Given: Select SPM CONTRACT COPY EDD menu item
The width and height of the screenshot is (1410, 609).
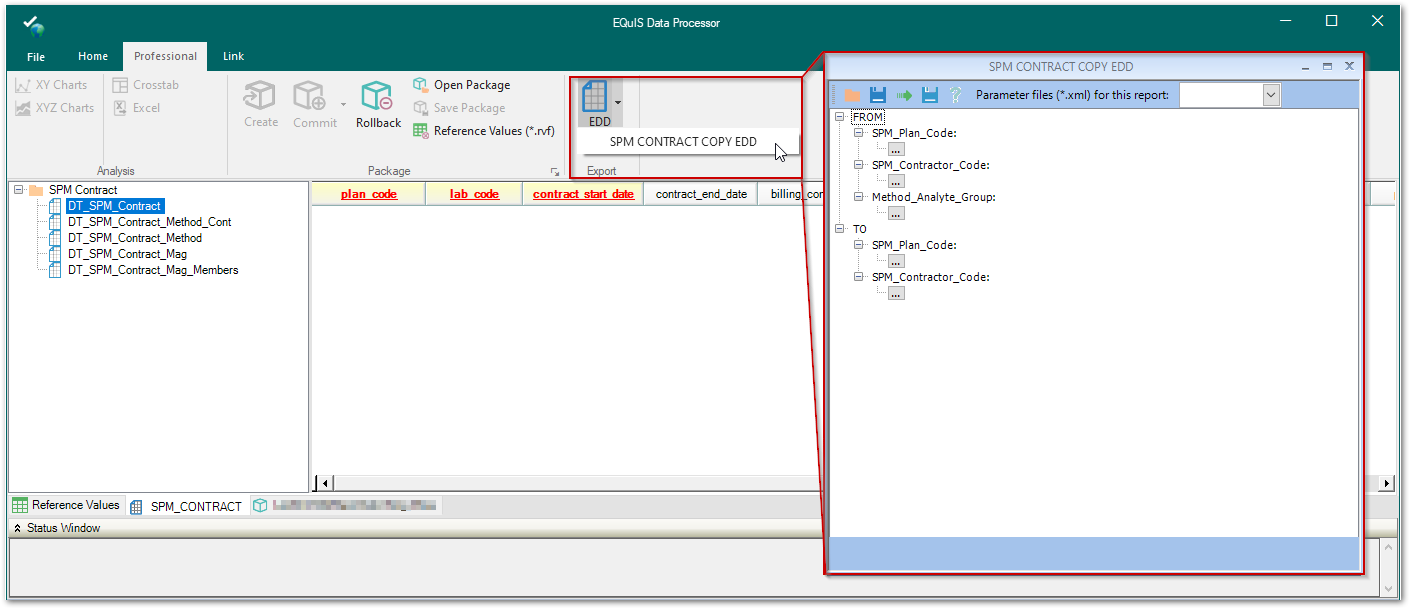Looking at the screenshot, I should point(683,142).
